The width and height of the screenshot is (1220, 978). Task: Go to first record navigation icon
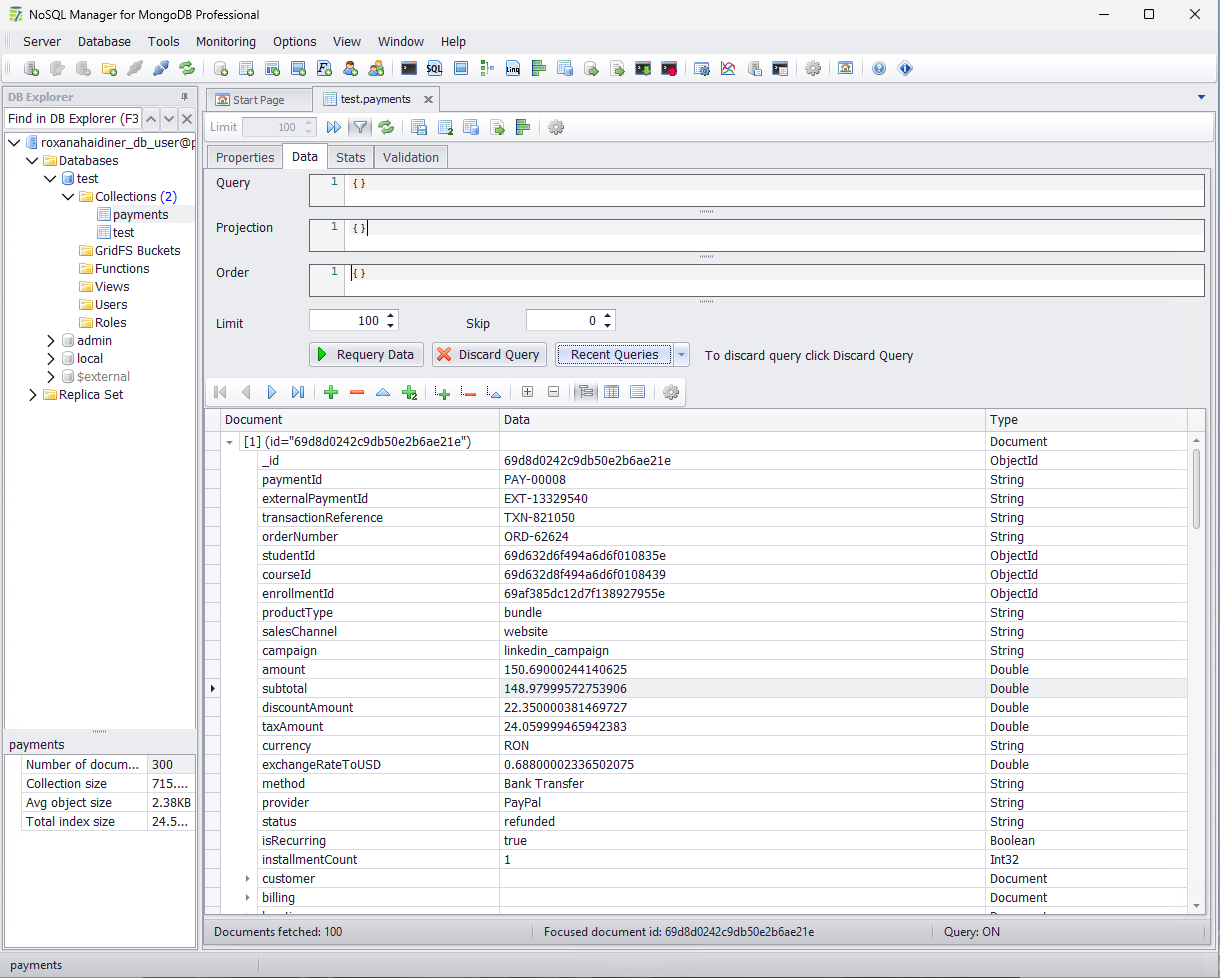pos(220,392)
